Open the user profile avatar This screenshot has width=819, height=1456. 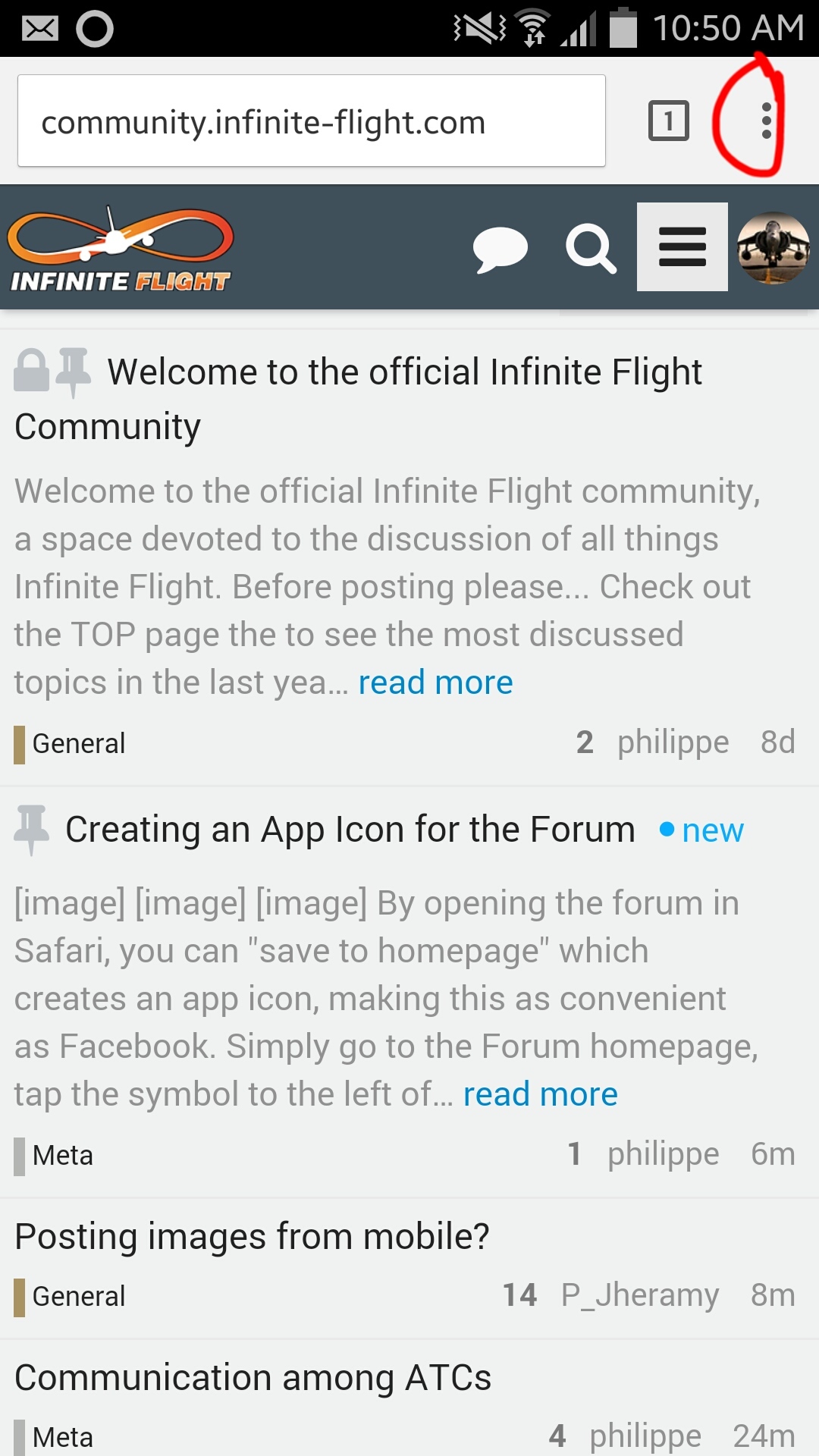[x=773, y=247]
